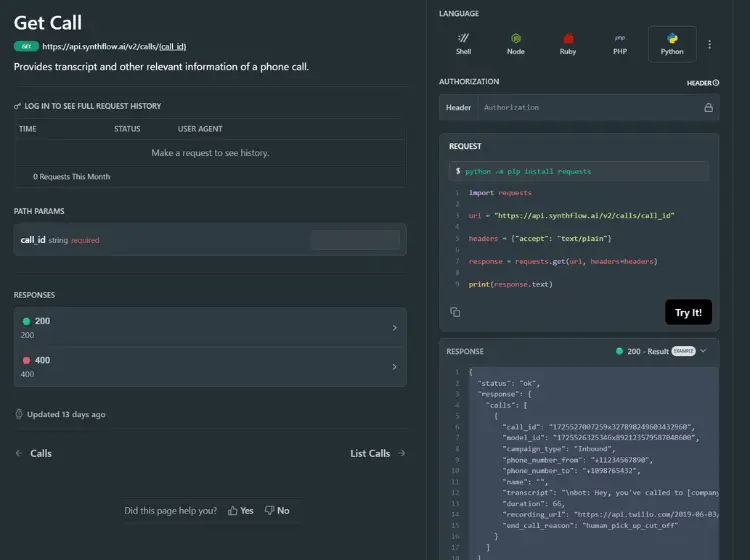Select the Node language icon
The image size is (750, 560).
coord(515,38)
